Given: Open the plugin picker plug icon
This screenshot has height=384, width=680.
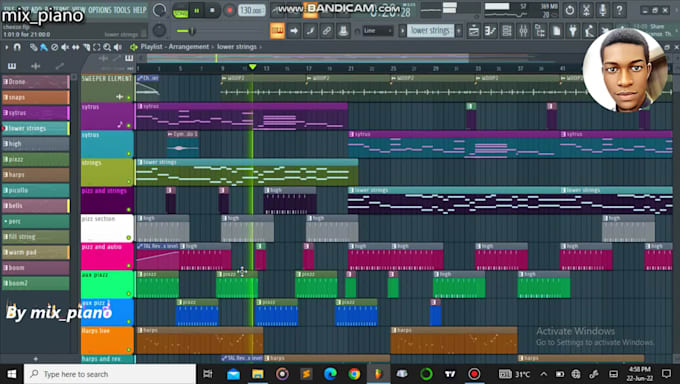Looking at the screenshot, I should 573,31.
